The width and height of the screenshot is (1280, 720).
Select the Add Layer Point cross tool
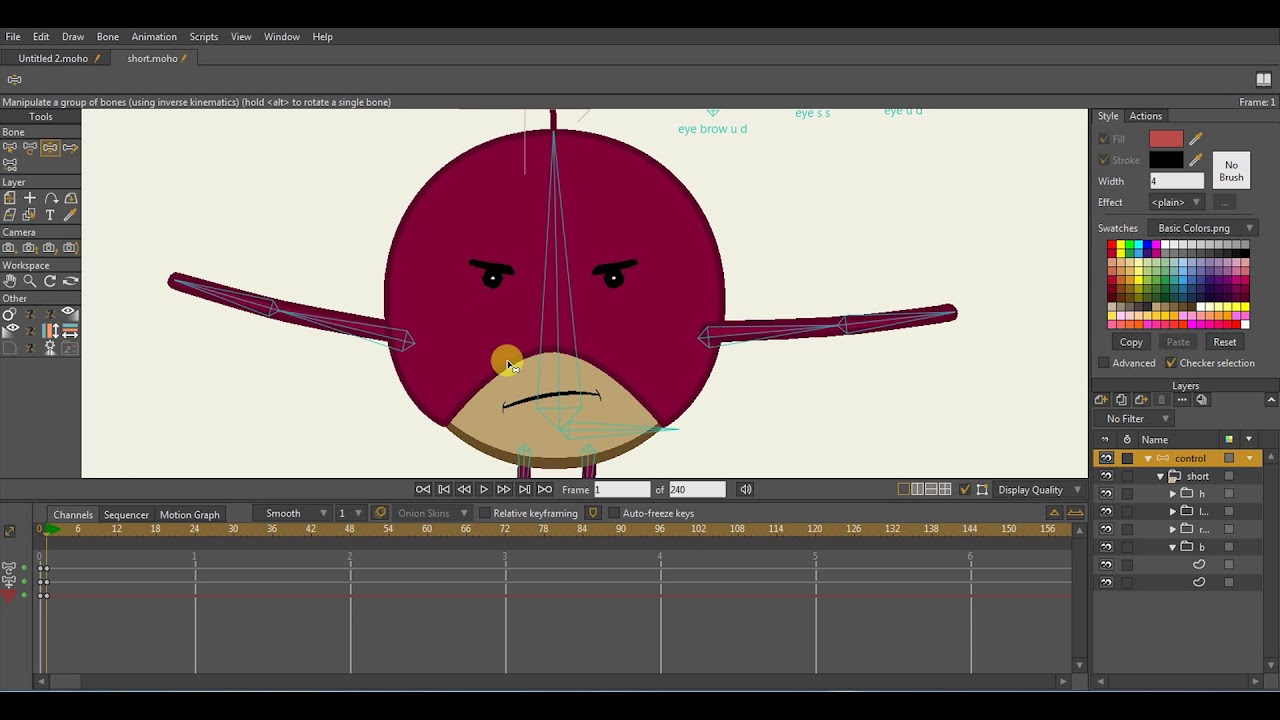coord(30,198)
